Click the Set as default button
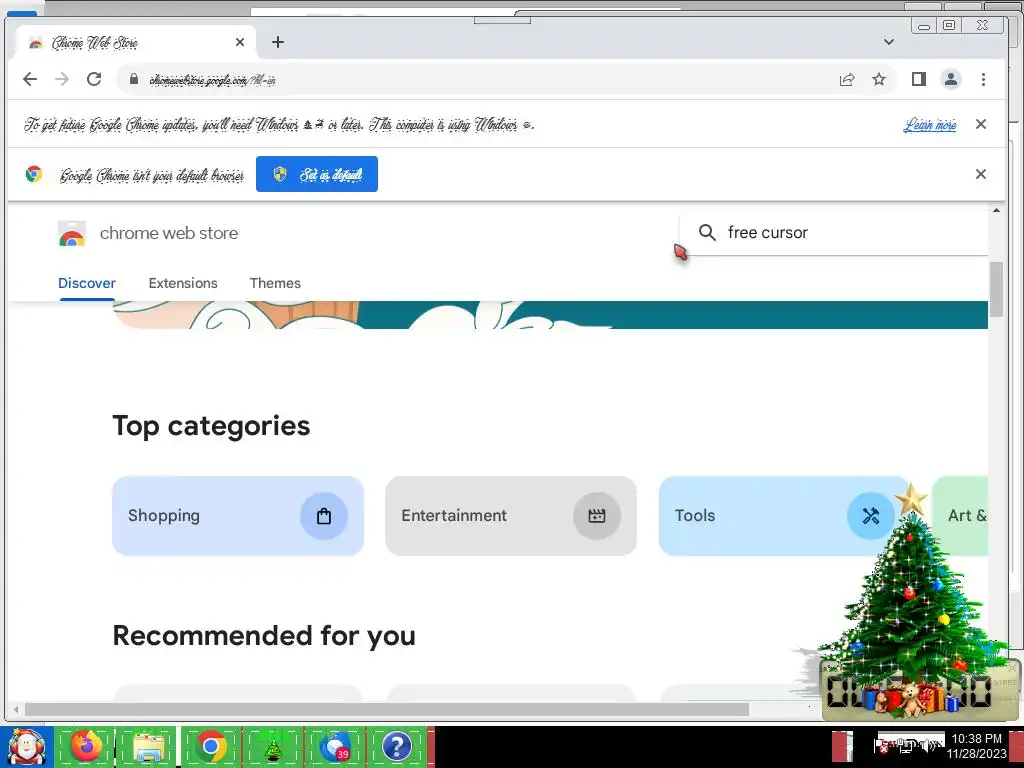 [317, 174]
